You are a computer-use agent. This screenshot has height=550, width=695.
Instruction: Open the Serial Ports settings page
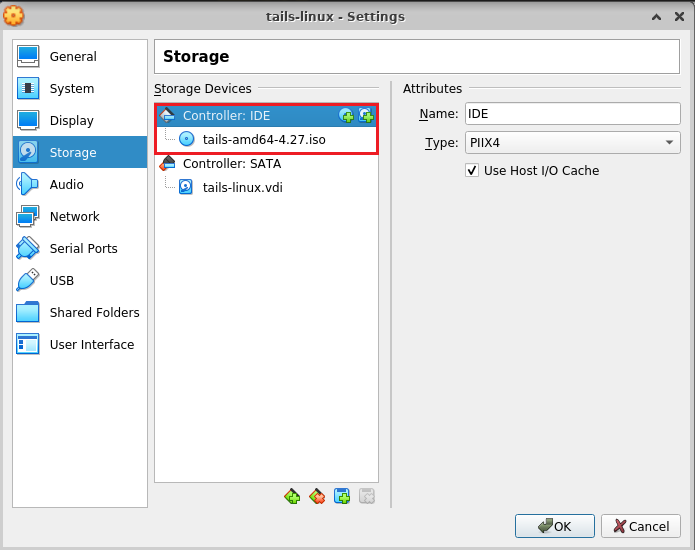click(80, 248)
